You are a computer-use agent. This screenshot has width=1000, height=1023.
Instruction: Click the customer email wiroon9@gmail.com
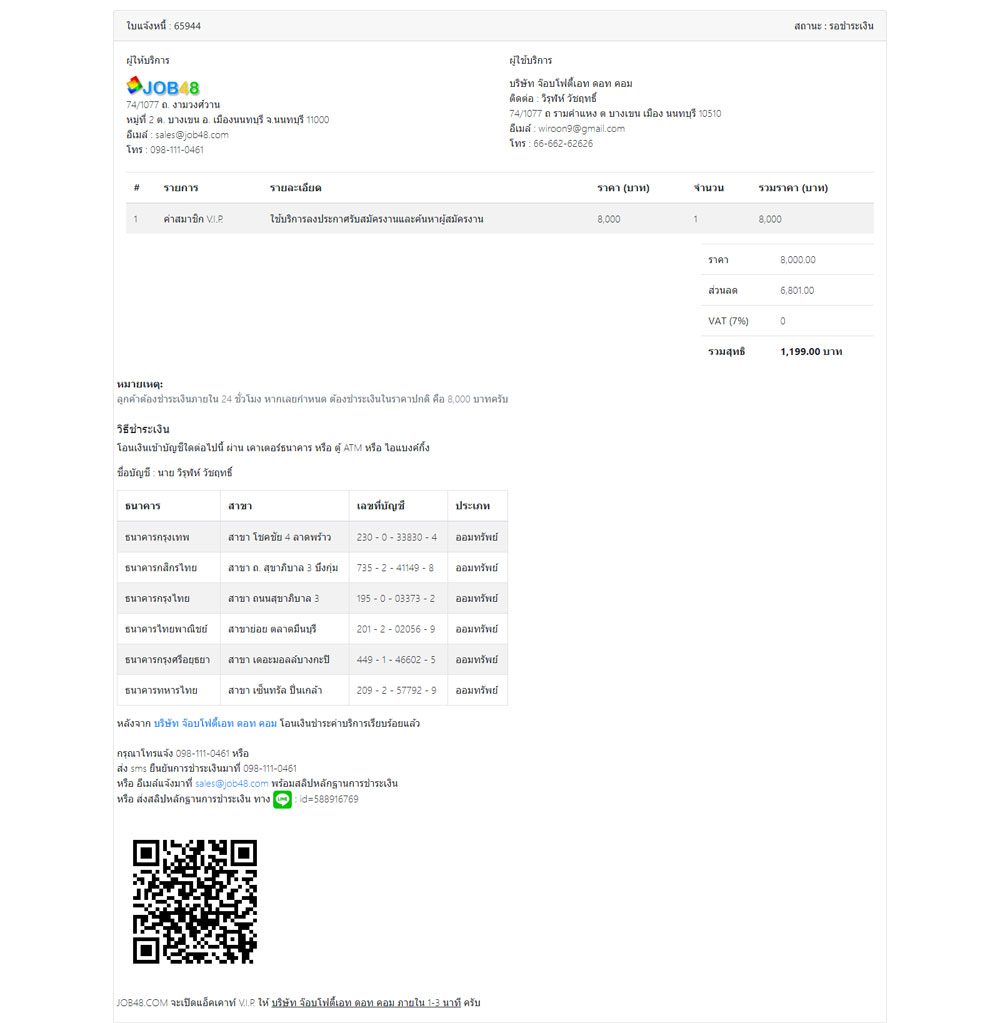pyautogui.click(x=580, y=128)
